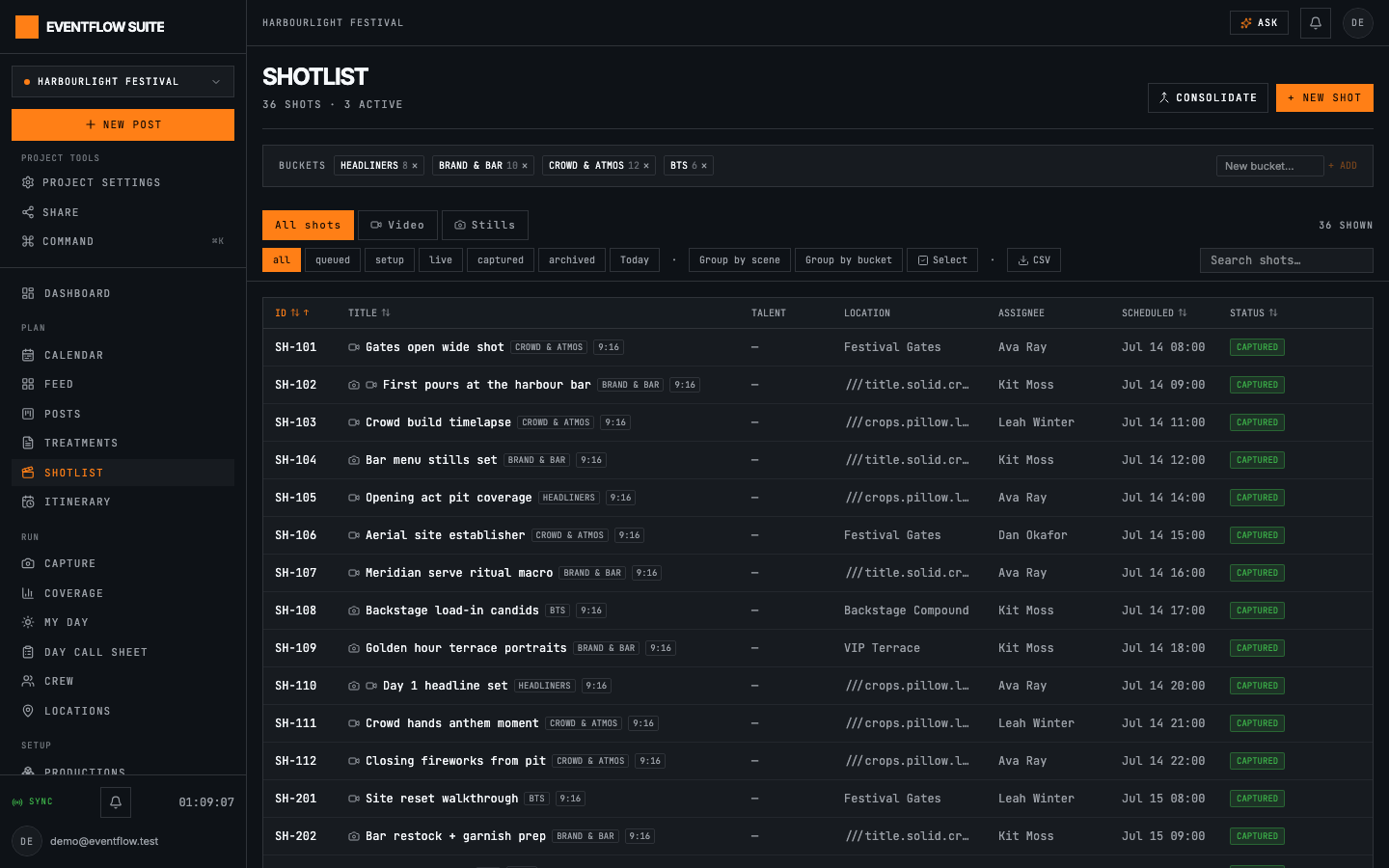Open the Coverage chart page
The image size is (1389, 868).
123,593
